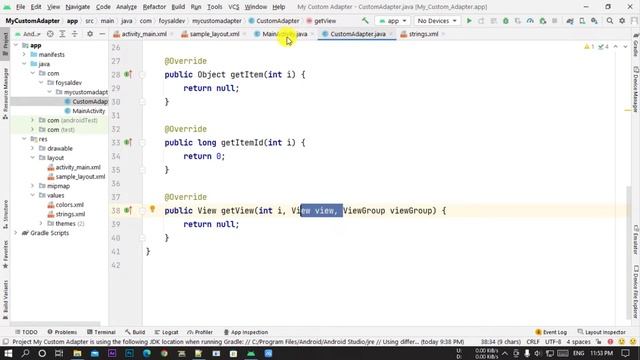Click the yellow light bulb on line 38
Image resolution: width=640 pixels, height=360 pixels.
tap(152, 209)
